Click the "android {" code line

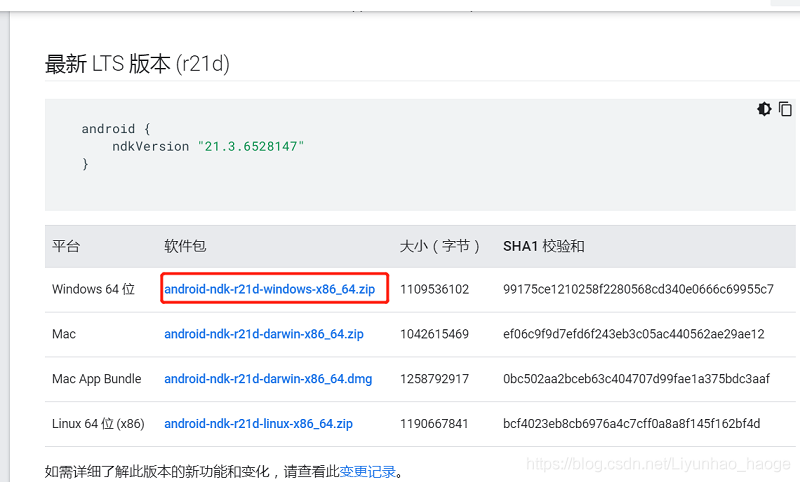tap(116, 129)
